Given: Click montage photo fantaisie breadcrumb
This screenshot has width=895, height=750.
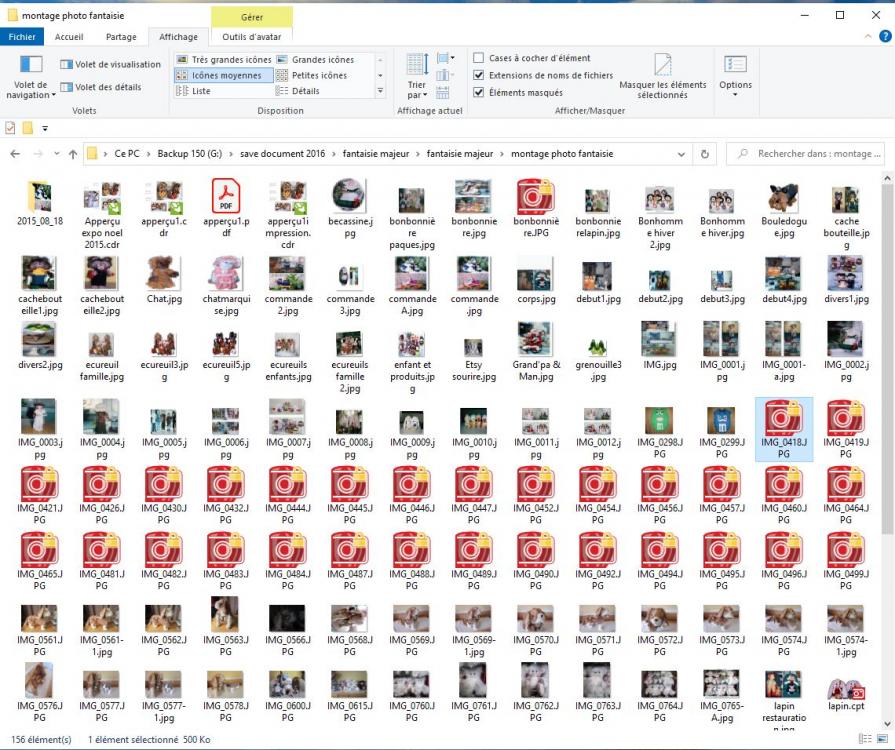Looking at the screenshot, I should (562, 154).
